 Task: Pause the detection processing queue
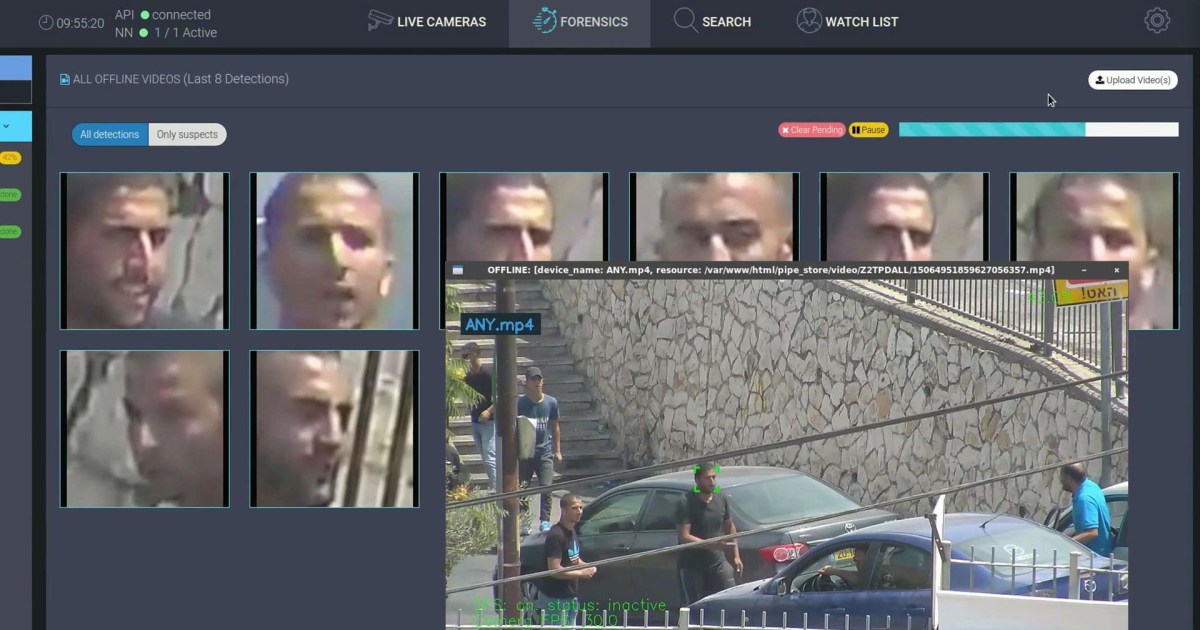866,129
